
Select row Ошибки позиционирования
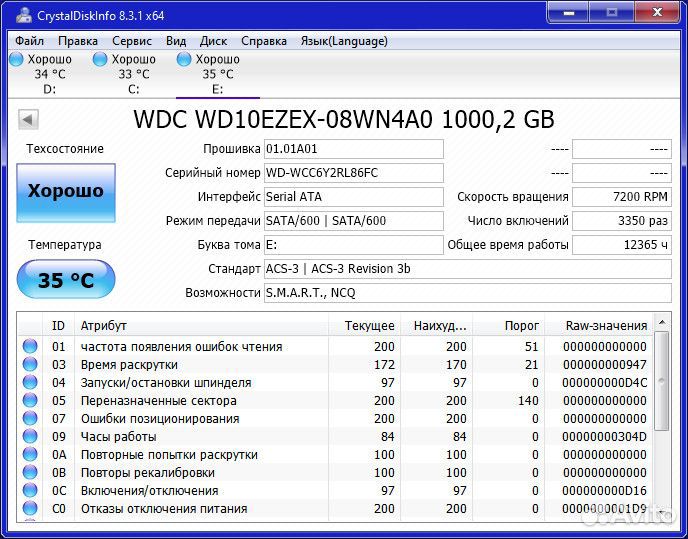(x=335, y=418)
